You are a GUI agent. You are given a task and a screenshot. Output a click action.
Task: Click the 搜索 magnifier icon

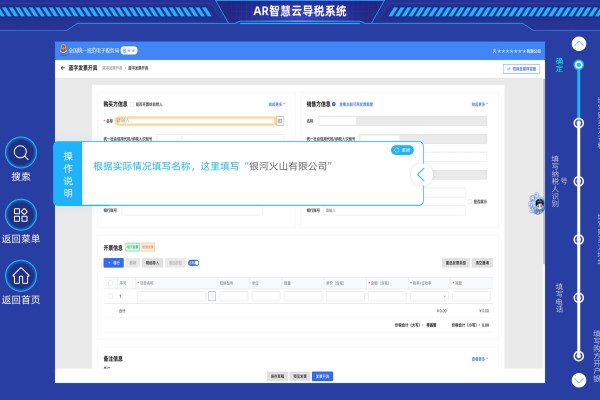tap(21, 153)
